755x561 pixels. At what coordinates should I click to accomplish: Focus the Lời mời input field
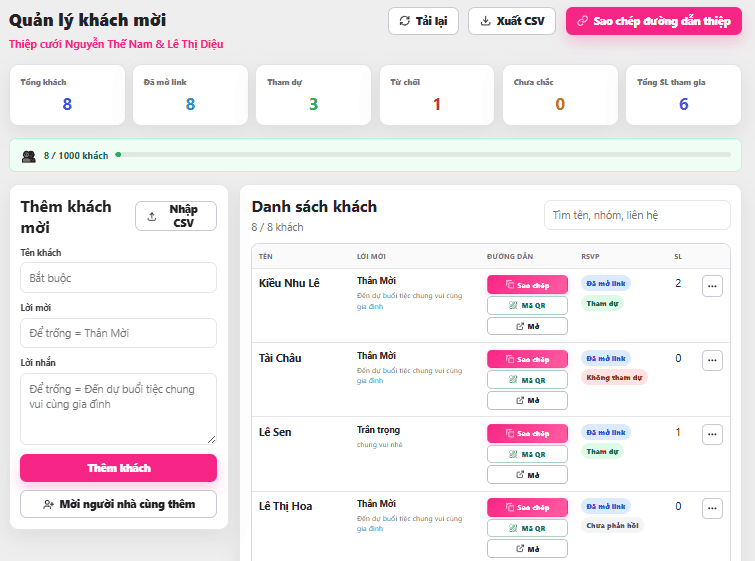[x=118, y=333]
